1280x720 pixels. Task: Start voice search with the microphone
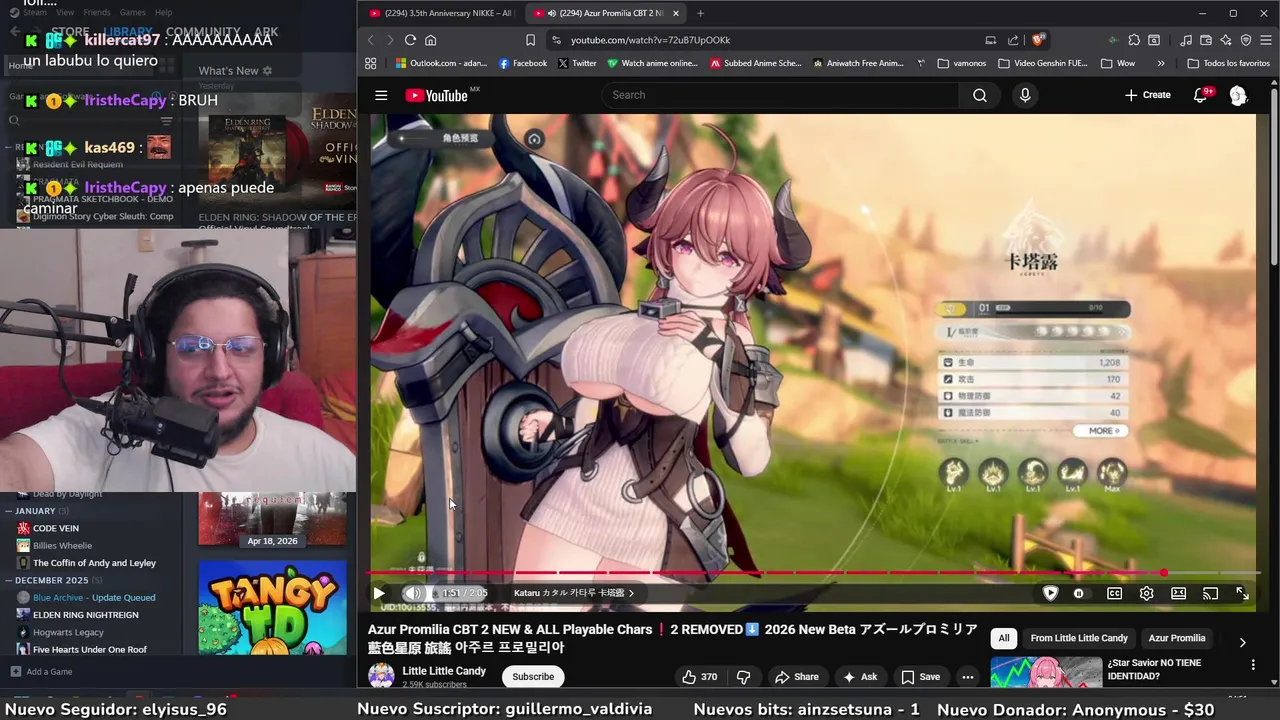click(1025, 95)
